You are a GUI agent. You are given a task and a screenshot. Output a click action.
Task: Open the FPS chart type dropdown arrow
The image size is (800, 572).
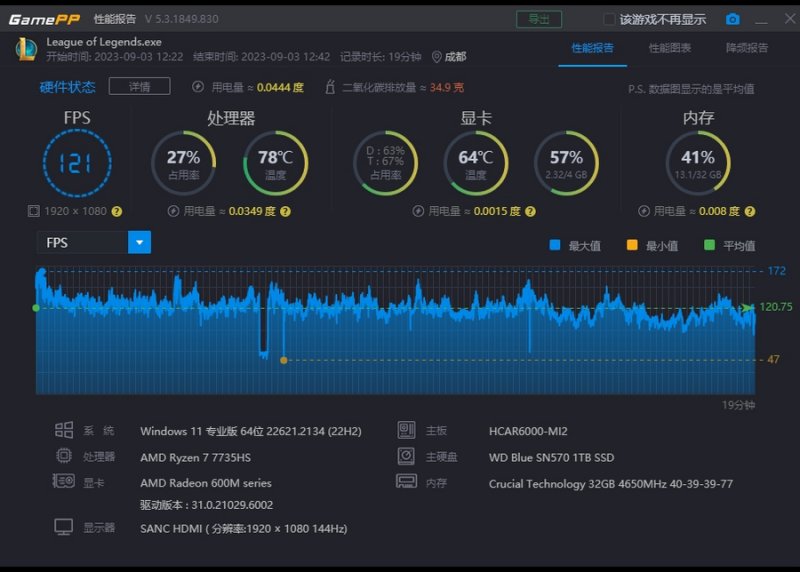click(x=139, y=242)
